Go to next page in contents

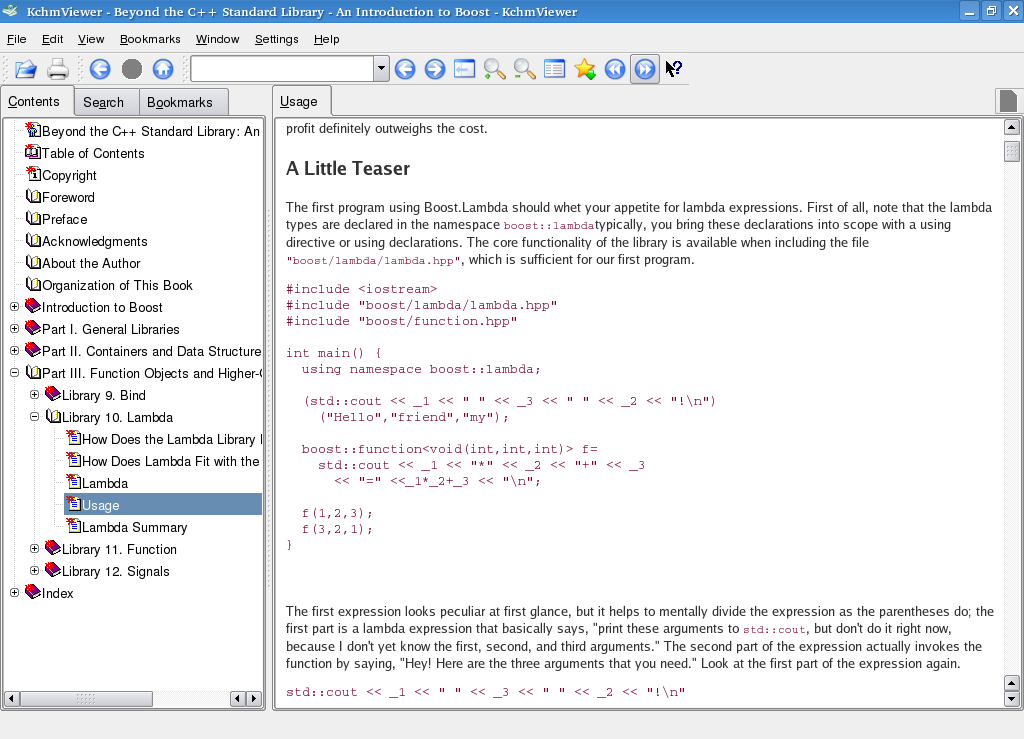tap(645, 69)
